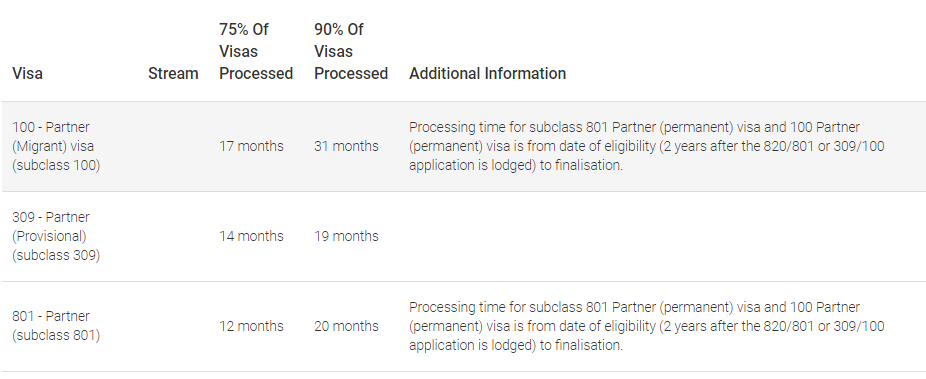The image size is (926, 379).
Task: Click empty Stream cell in subclass 801 row
Action: click(173, 326)
